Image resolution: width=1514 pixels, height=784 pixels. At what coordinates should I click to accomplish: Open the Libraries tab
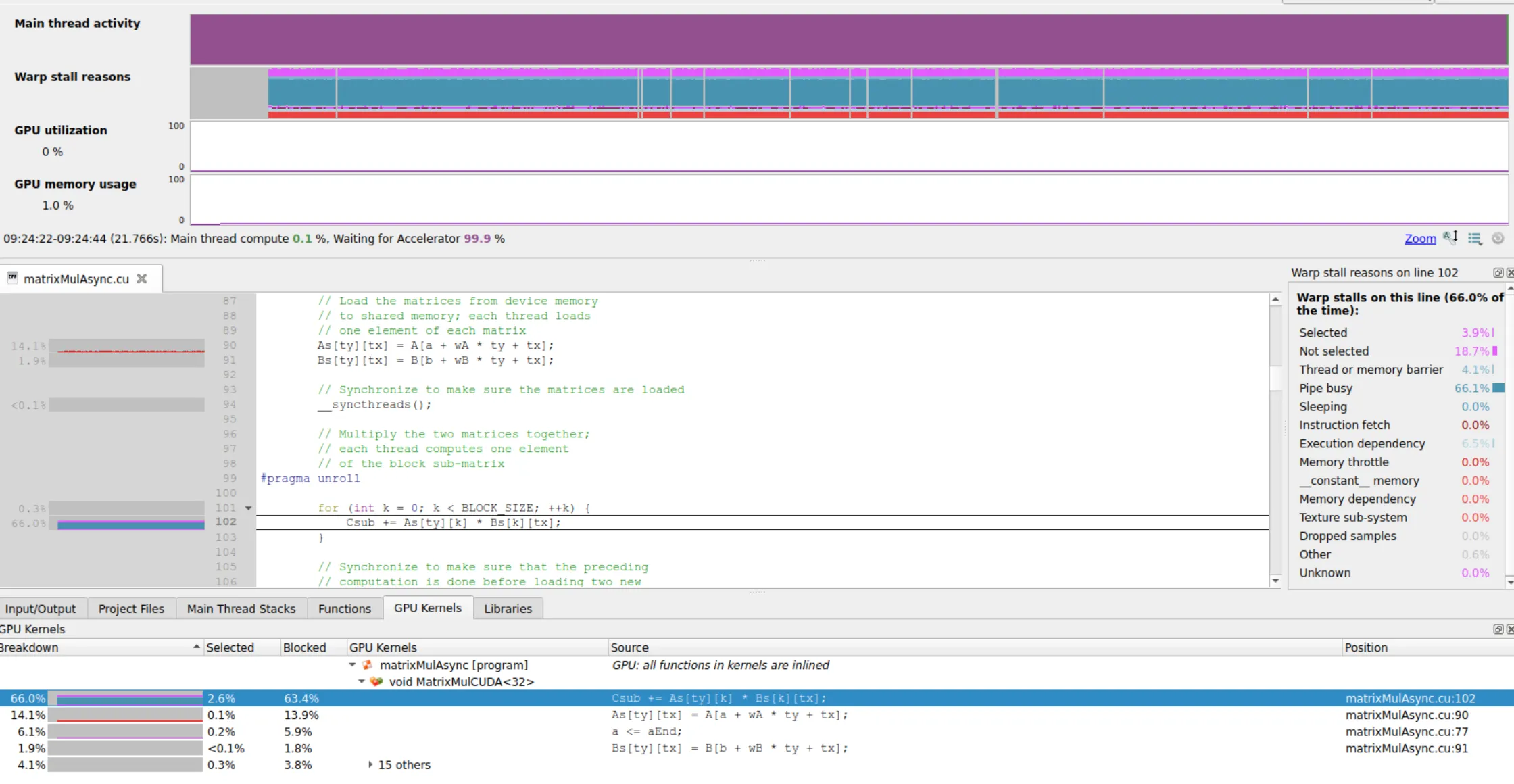click(x=508, y=609)
